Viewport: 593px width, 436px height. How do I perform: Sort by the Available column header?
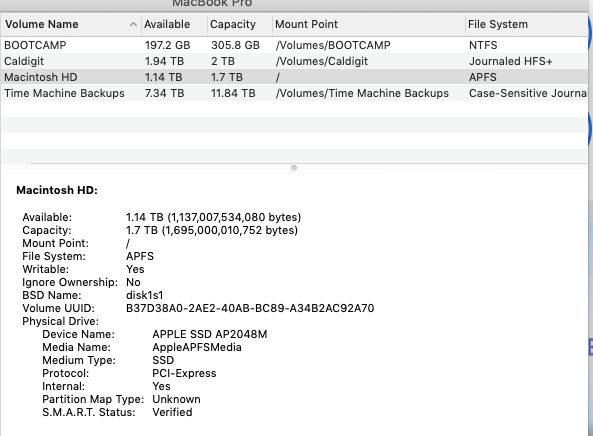tap(174, 24)
